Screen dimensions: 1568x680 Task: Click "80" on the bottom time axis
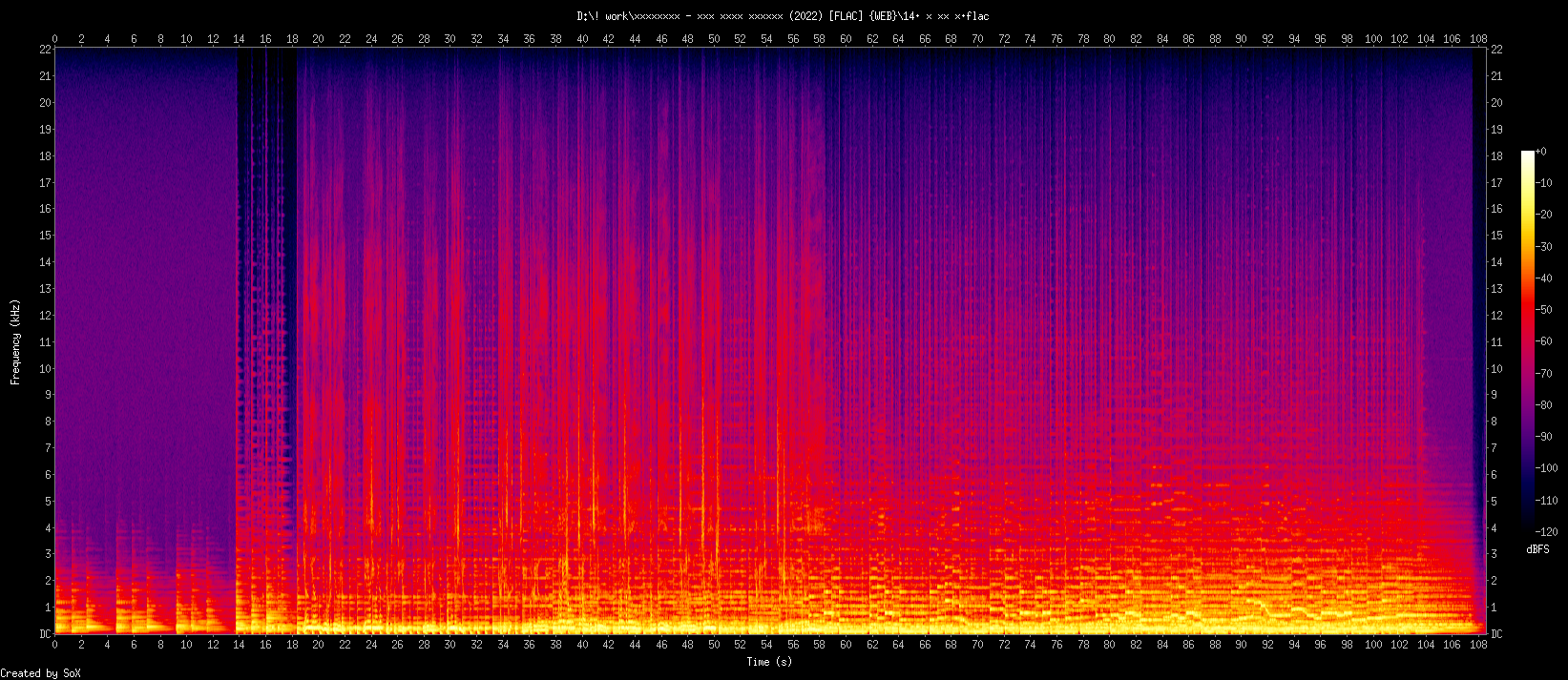[x=1109, y=645]
